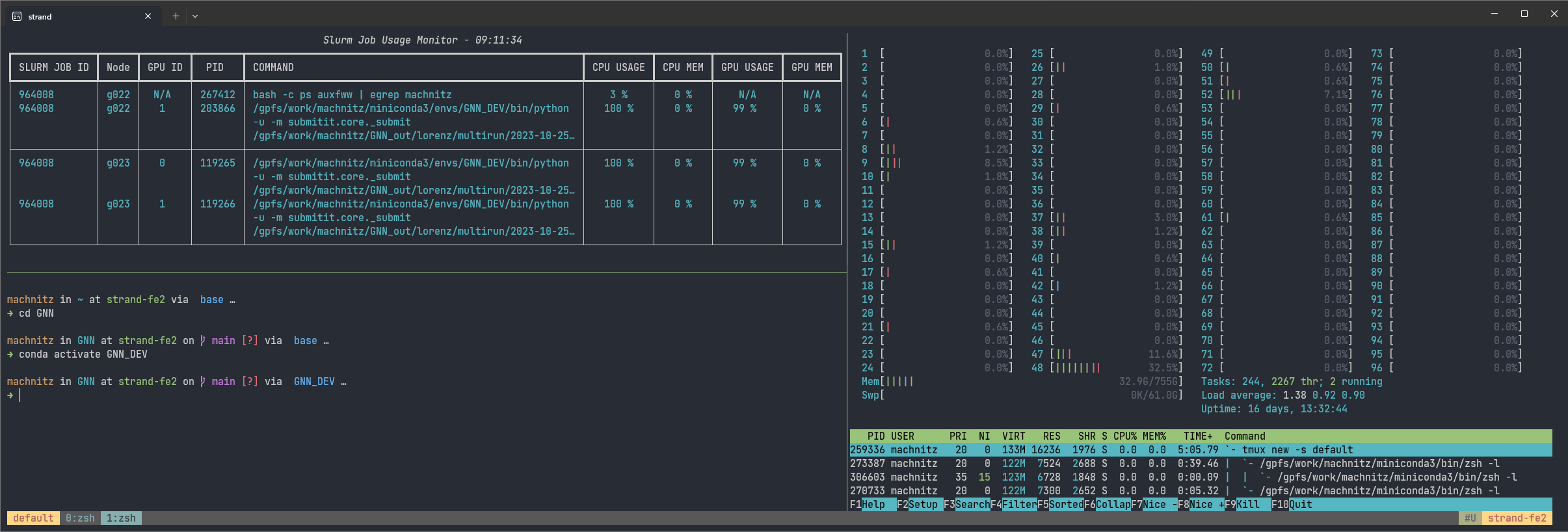
Task: Click htop F6 Collapse
Action: pyautogui.click(x=1108, y=505)
